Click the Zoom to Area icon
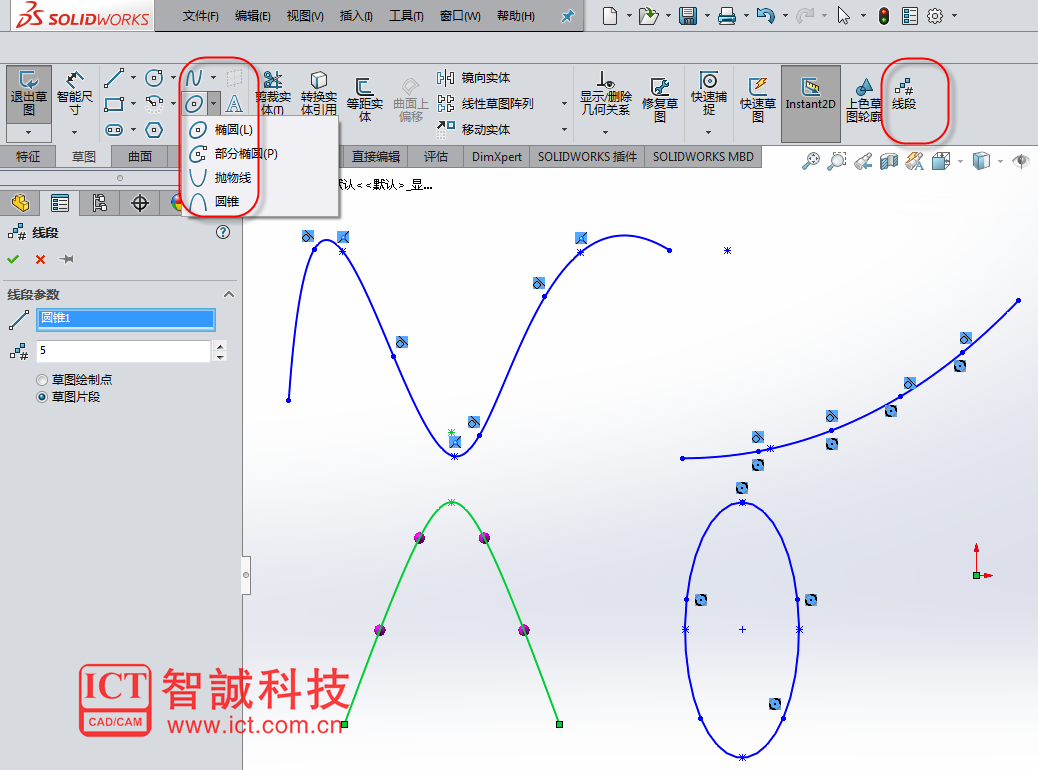 pyautogui.click(x=837, y=161)
